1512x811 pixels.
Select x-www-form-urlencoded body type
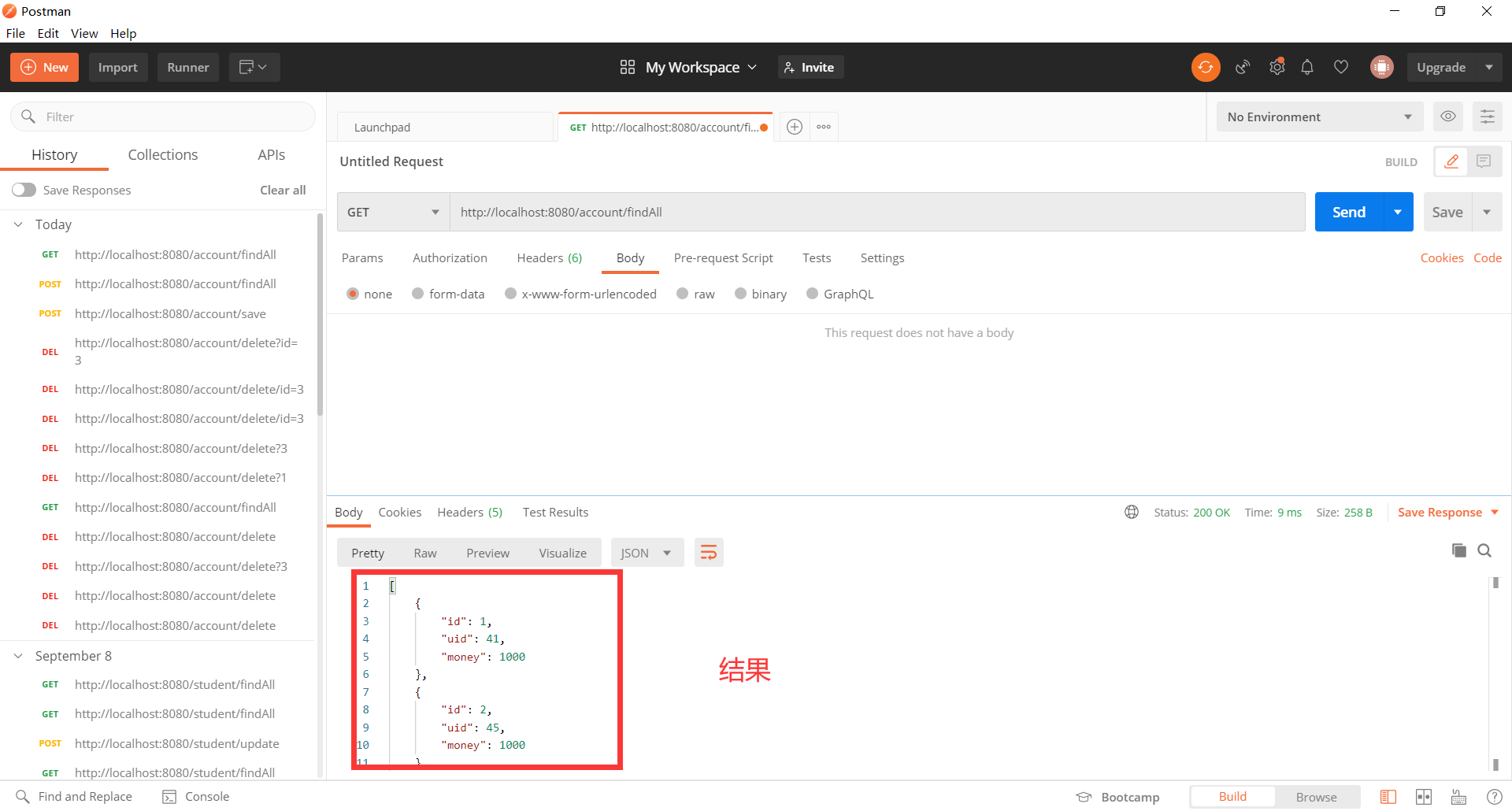510,294
